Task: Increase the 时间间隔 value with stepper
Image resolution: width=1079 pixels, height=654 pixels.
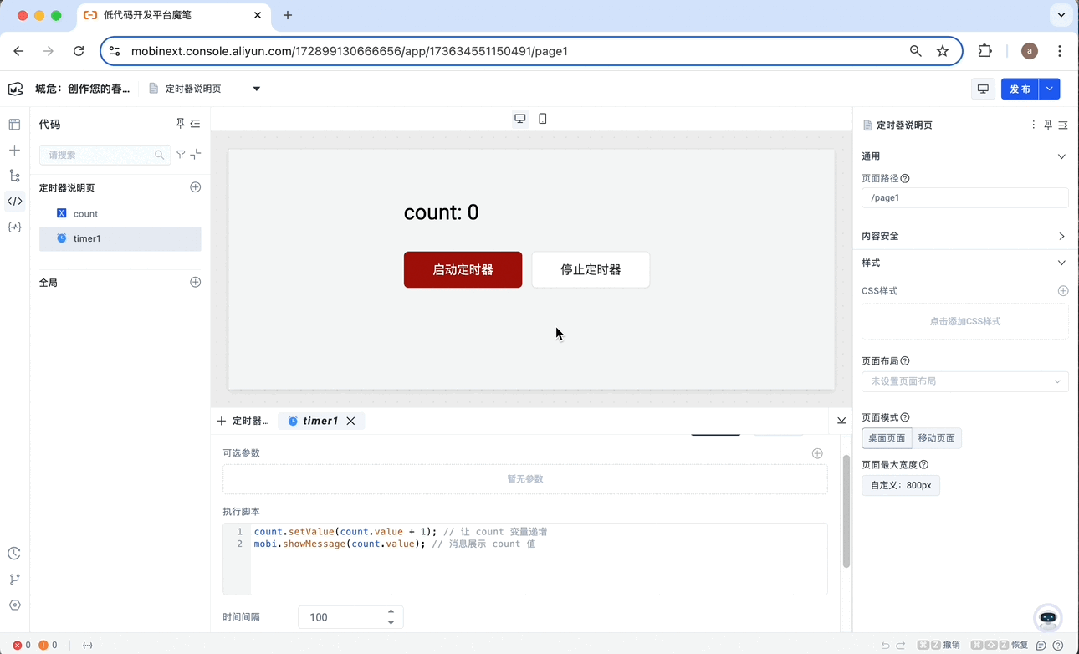Action: 391,611
